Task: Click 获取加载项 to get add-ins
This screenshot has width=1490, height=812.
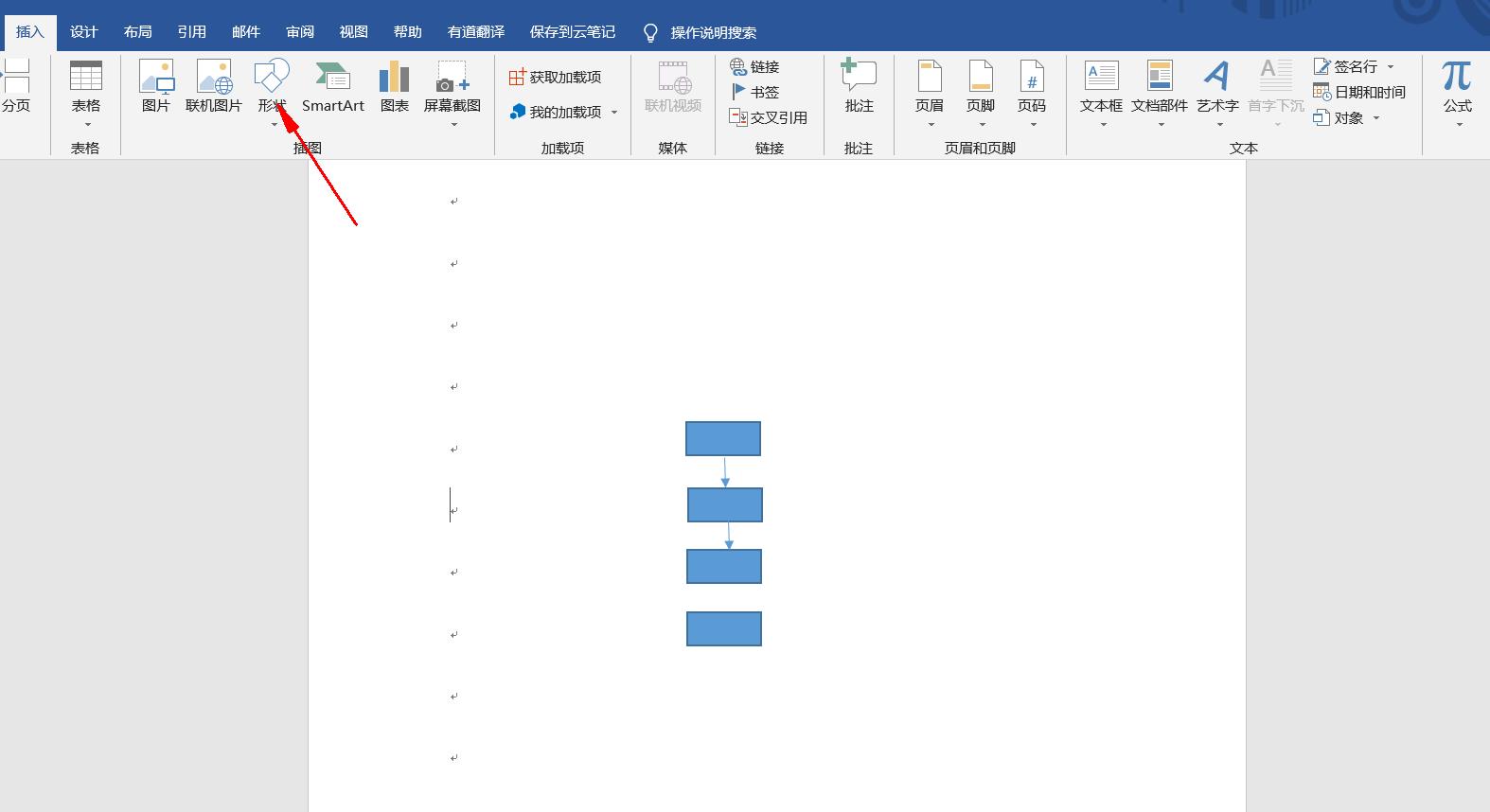Action: tap(556, 78)
